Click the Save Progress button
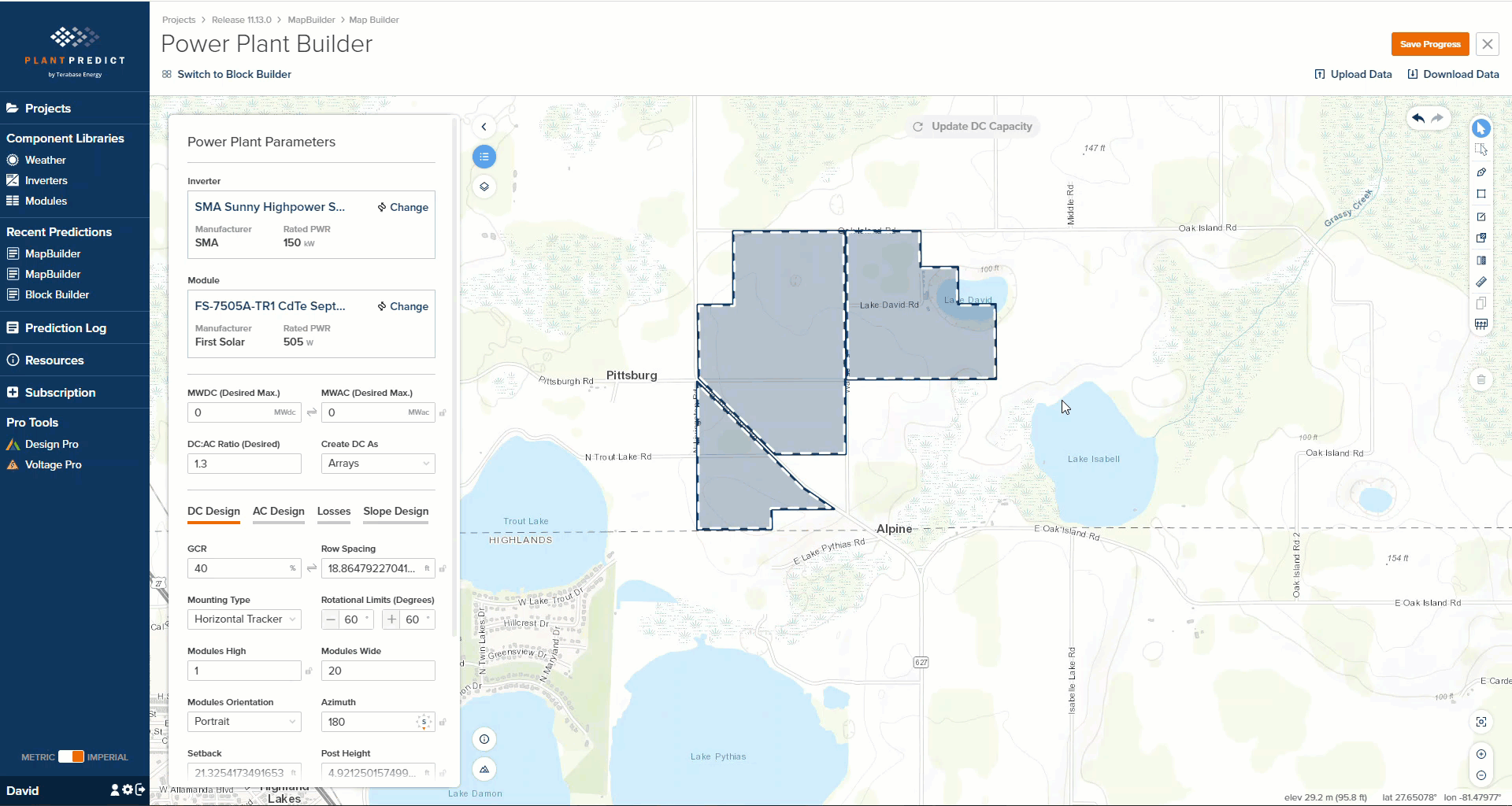Screen dimensions: 1512x806 tap(1430, 44)
